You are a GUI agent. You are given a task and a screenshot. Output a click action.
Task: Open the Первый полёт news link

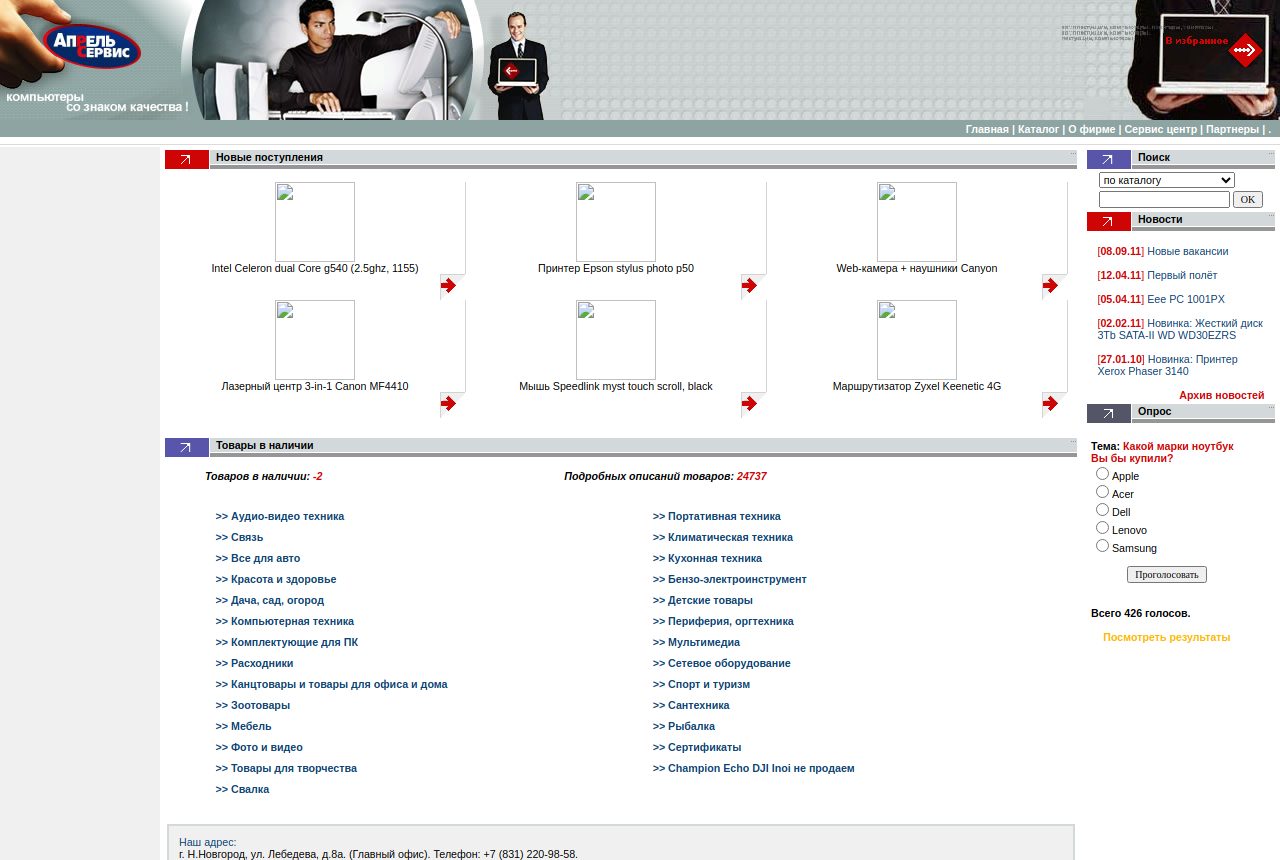1182,275
